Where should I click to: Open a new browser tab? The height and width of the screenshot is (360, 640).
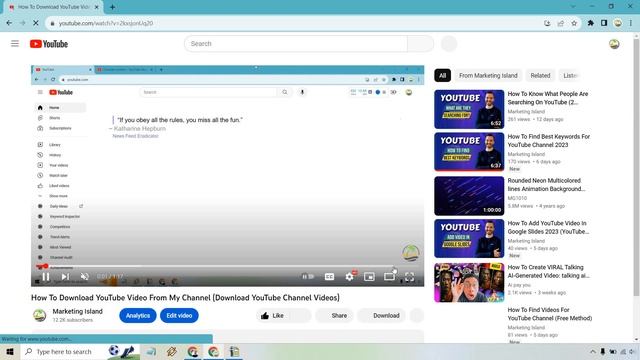tap(112, 7)
